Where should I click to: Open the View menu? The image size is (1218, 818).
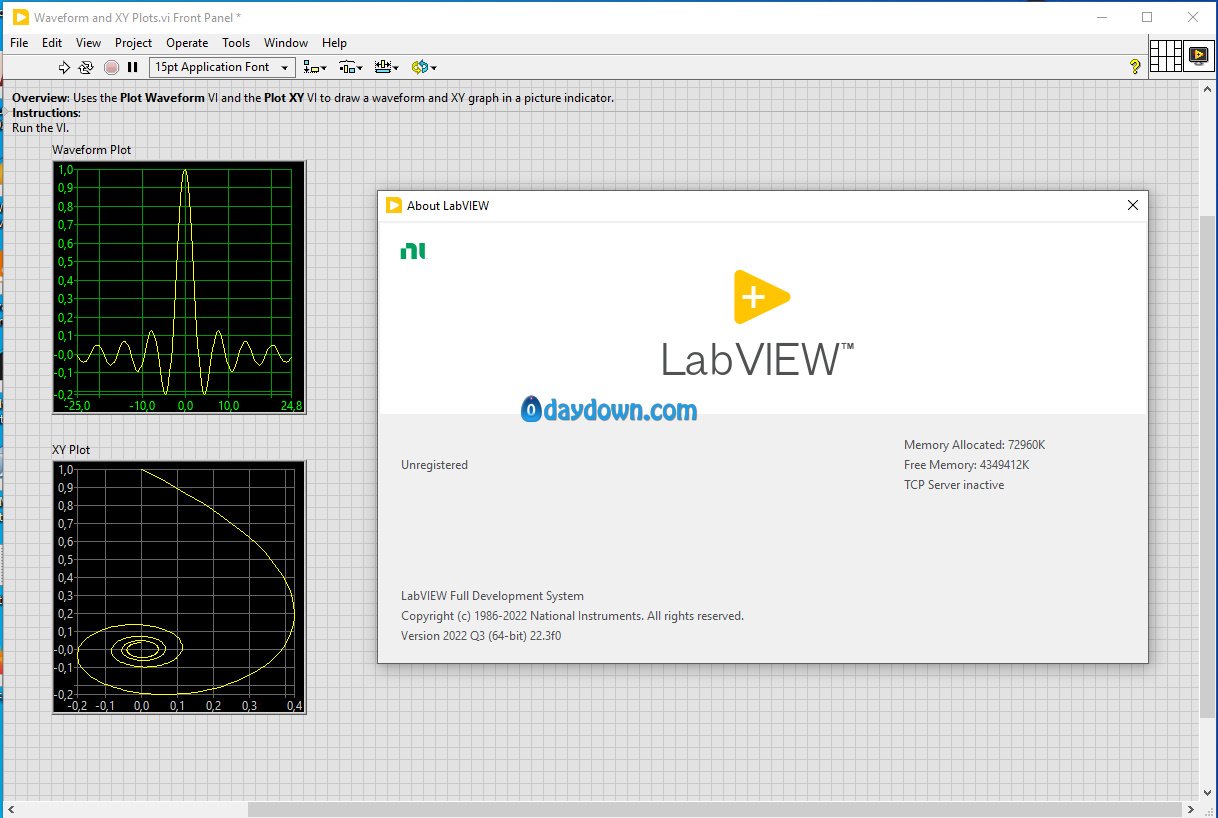tap(88, 43)
